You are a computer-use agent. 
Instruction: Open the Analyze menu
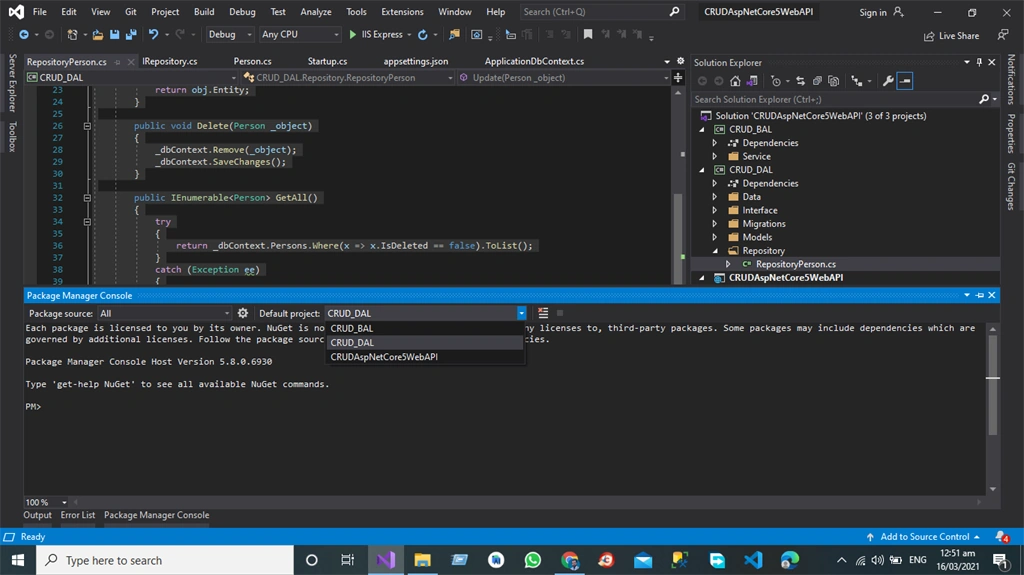tap(315, 12)
